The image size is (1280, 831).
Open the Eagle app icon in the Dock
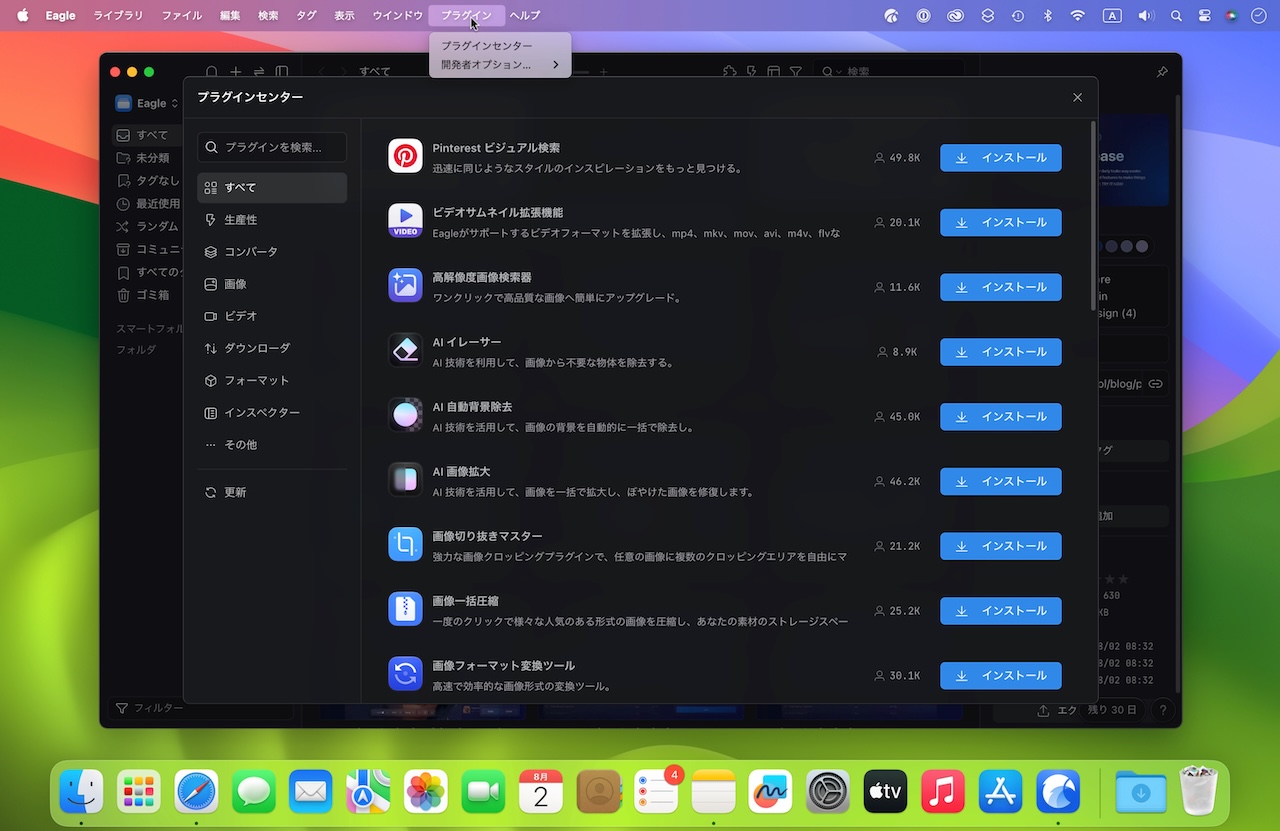coord(1058,792)
